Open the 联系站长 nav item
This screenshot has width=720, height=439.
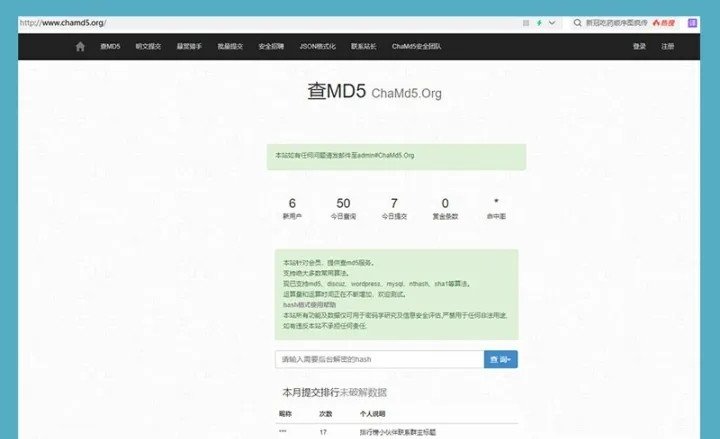coord(364,46)
